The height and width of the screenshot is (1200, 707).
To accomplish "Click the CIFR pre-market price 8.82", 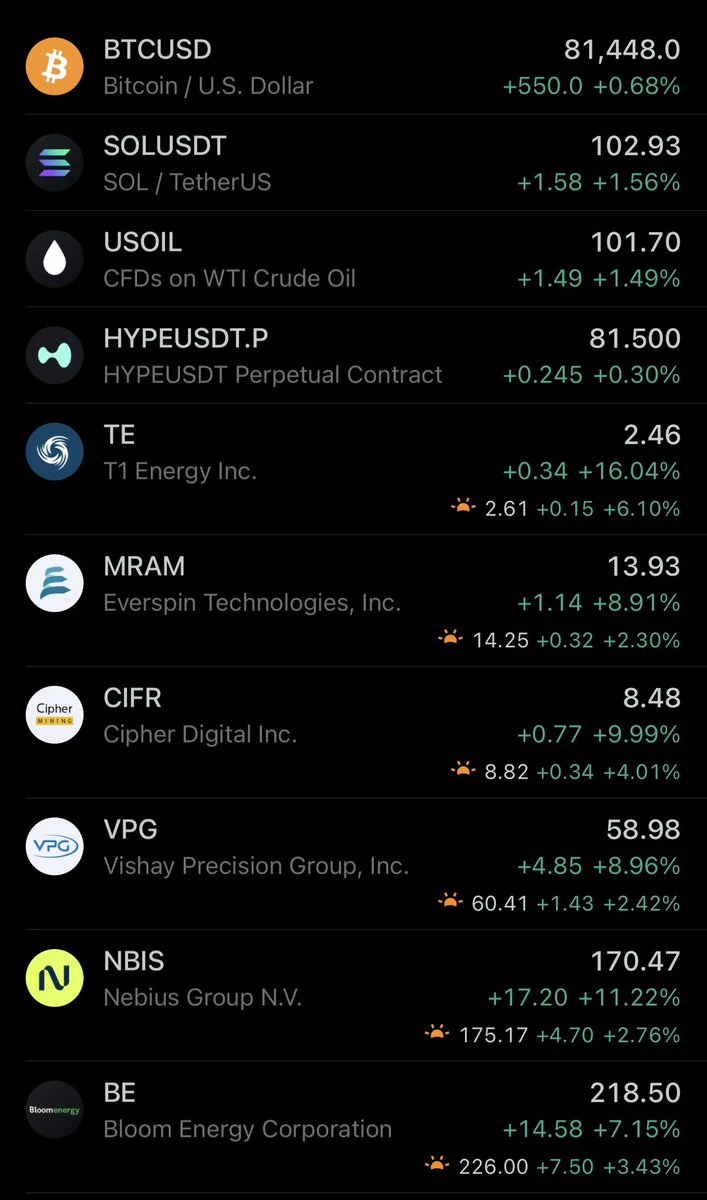I will pos(506,771).
